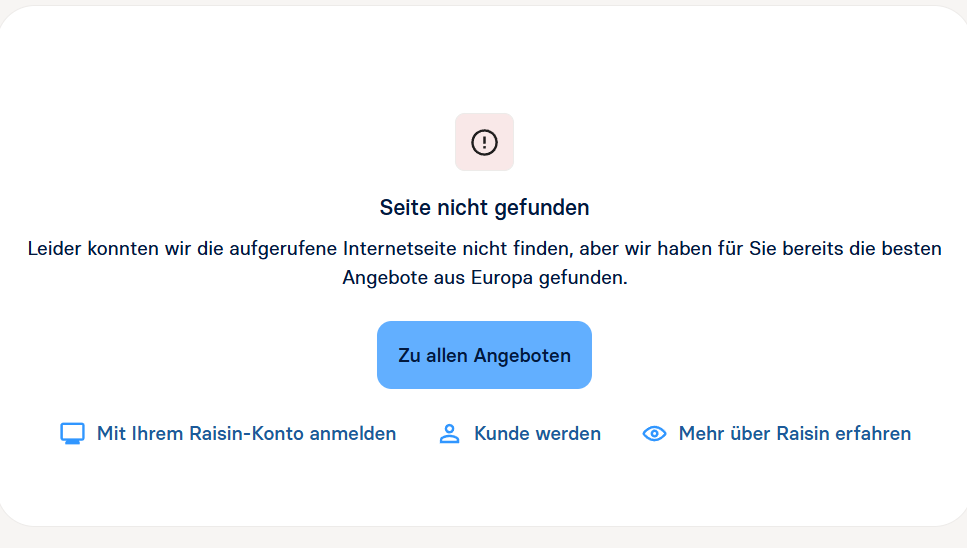967x548 pixels.
Task: Click the monitor icon beside Raisin-Konto login
Action: click(x=72, y=433)
